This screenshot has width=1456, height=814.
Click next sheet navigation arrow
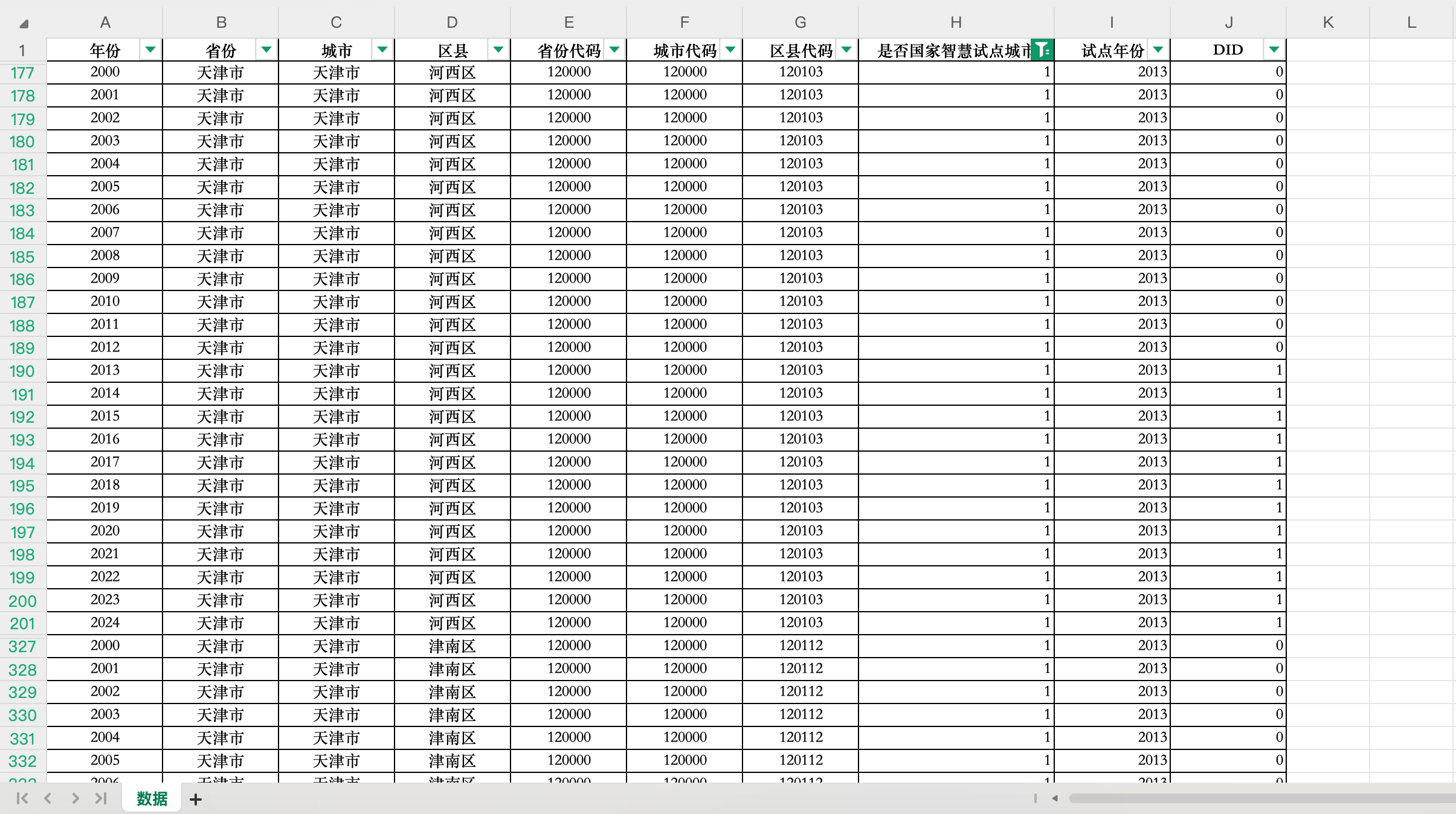pos(75,798)
